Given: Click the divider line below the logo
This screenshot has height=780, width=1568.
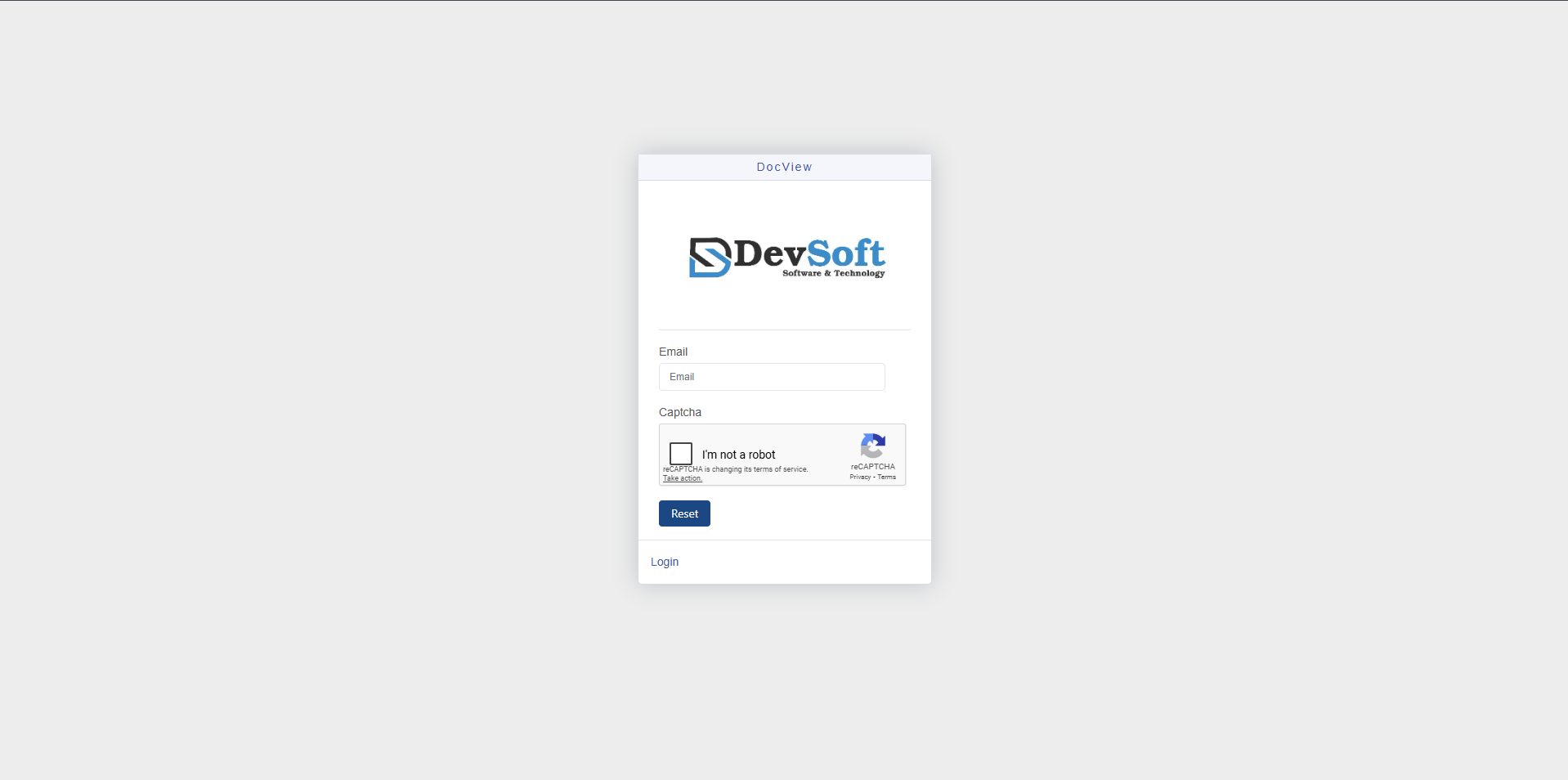Looking at the screenshot, I should point(784,329).
